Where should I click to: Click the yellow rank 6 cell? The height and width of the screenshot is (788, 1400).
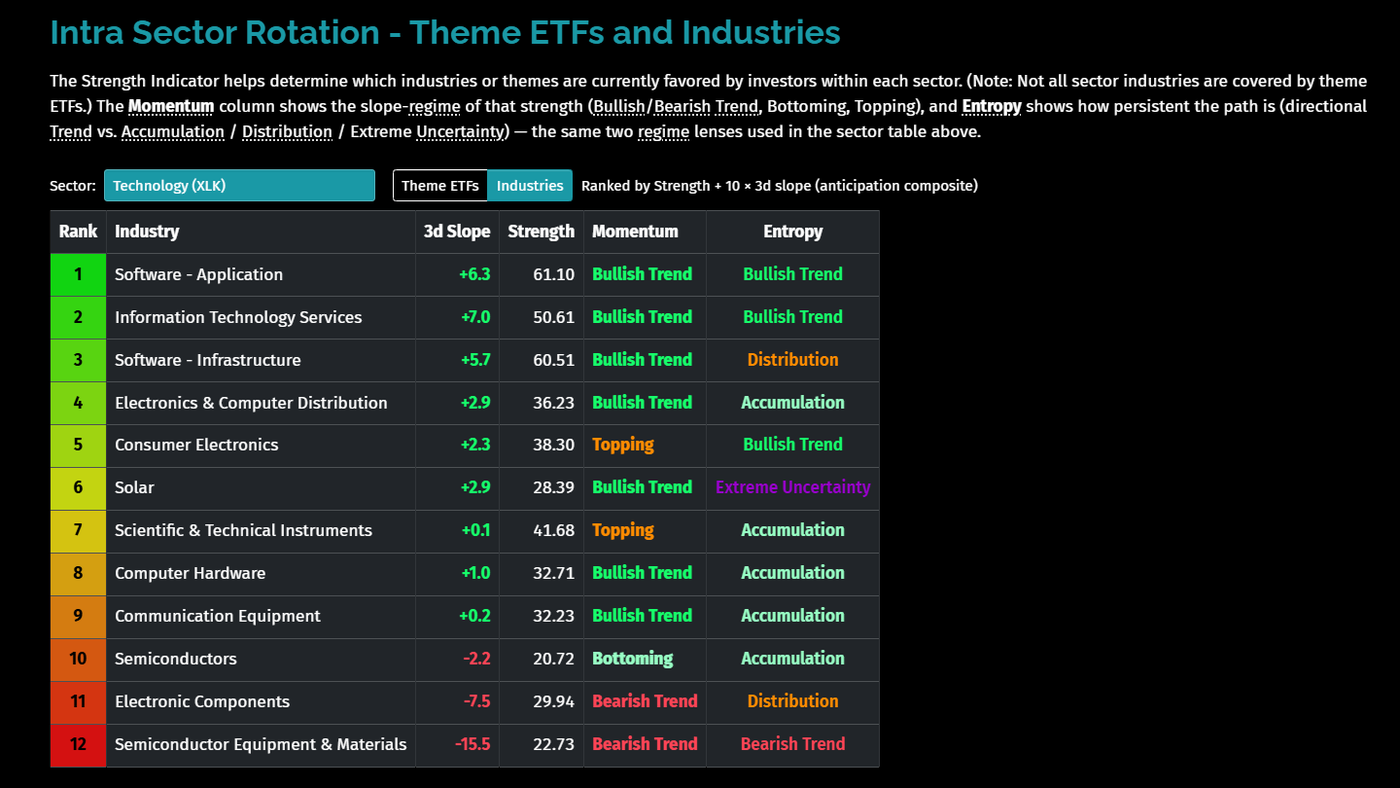pyautogui.click(x=78, y=487)
